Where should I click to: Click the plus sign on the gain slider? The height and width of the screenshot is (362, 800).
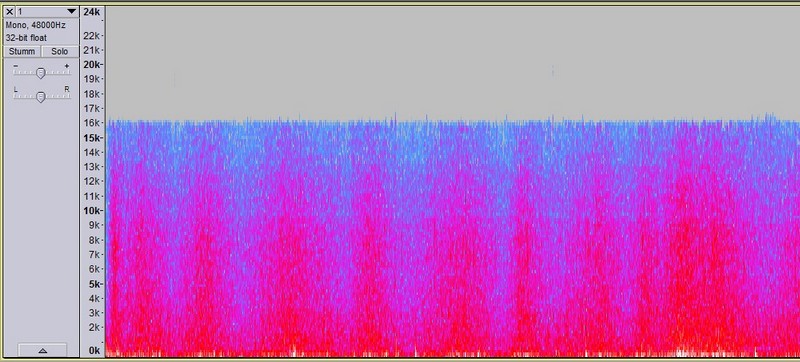point(66,66)
